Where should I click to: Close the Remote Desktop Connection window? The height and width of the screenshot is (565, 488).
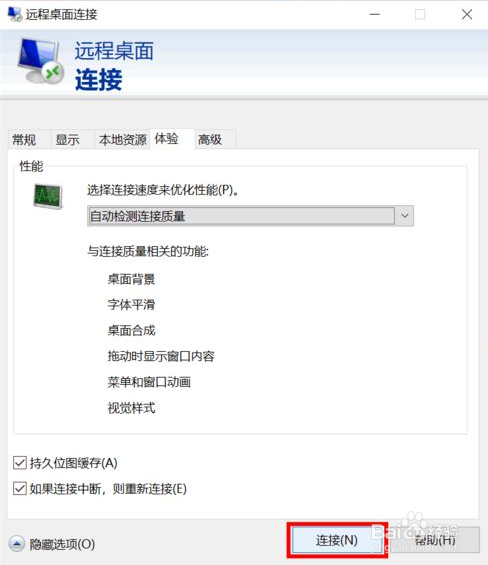[467, 14]
